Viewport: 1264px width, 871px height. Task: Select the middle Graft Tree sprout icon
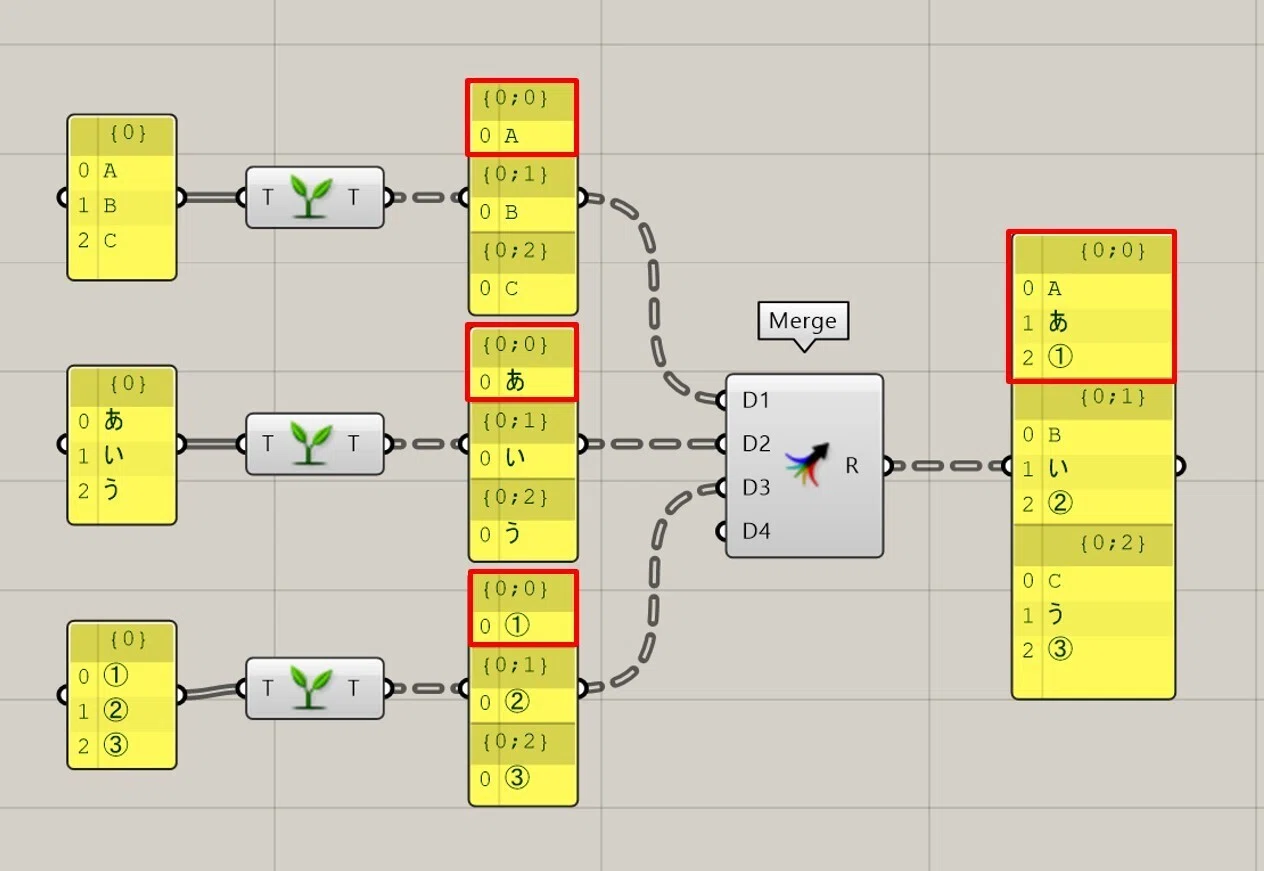click(x=310, y=443)
